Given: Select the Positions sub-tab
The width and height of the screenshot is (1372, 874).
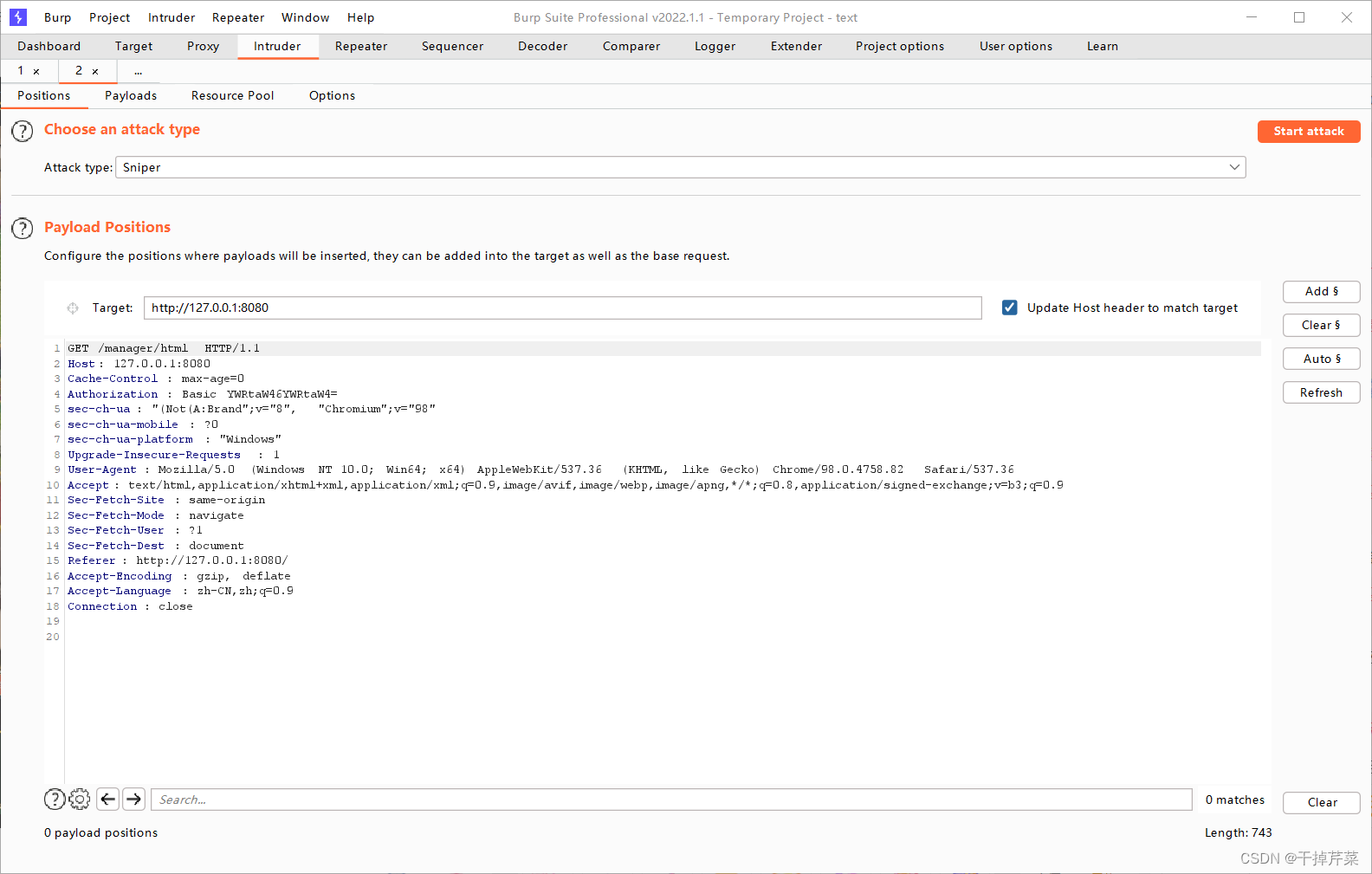Looking at the screenshot, I should click(x=44, y=95).
